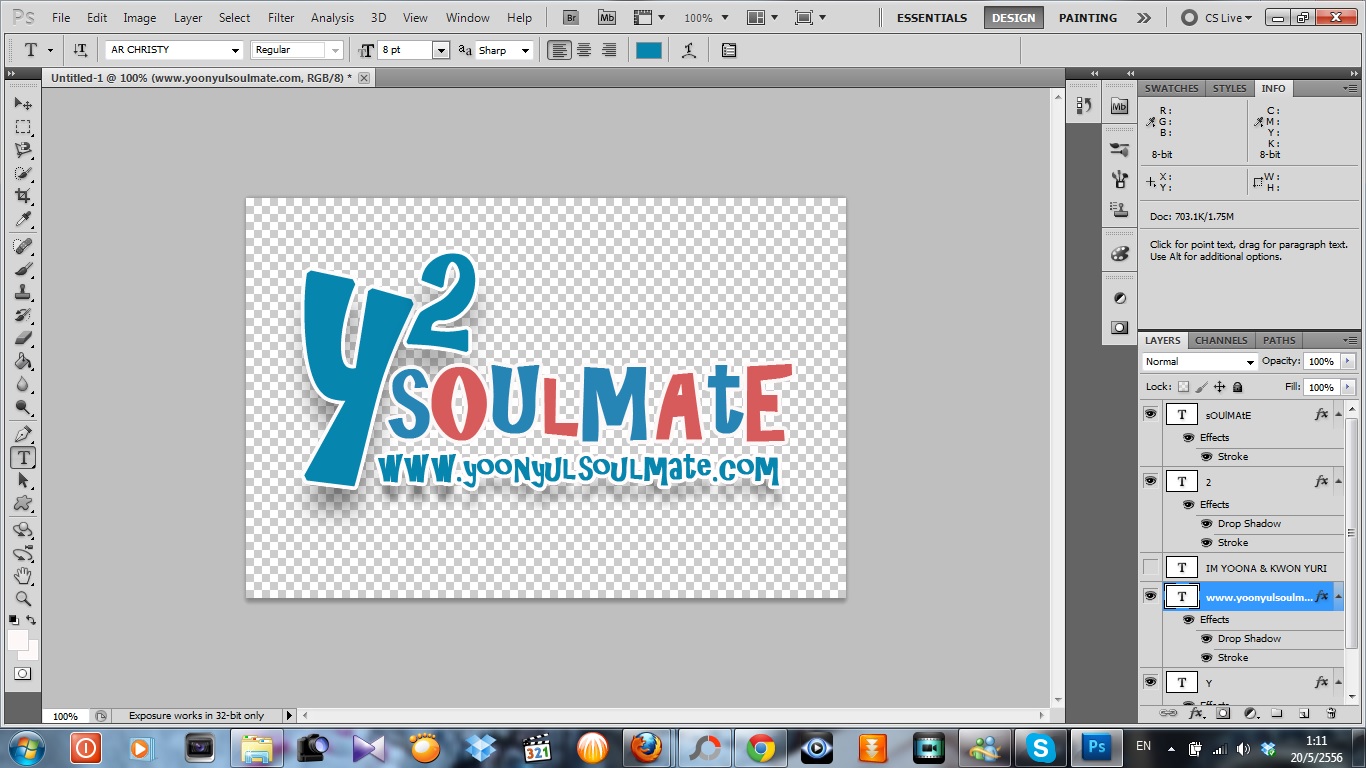Image resolution: width=1366 pixels, height=768 pixels.
Task: Show the IM YOONA & KWON YURI layer
Action: pyautogui.click(x=1150, y=568)
